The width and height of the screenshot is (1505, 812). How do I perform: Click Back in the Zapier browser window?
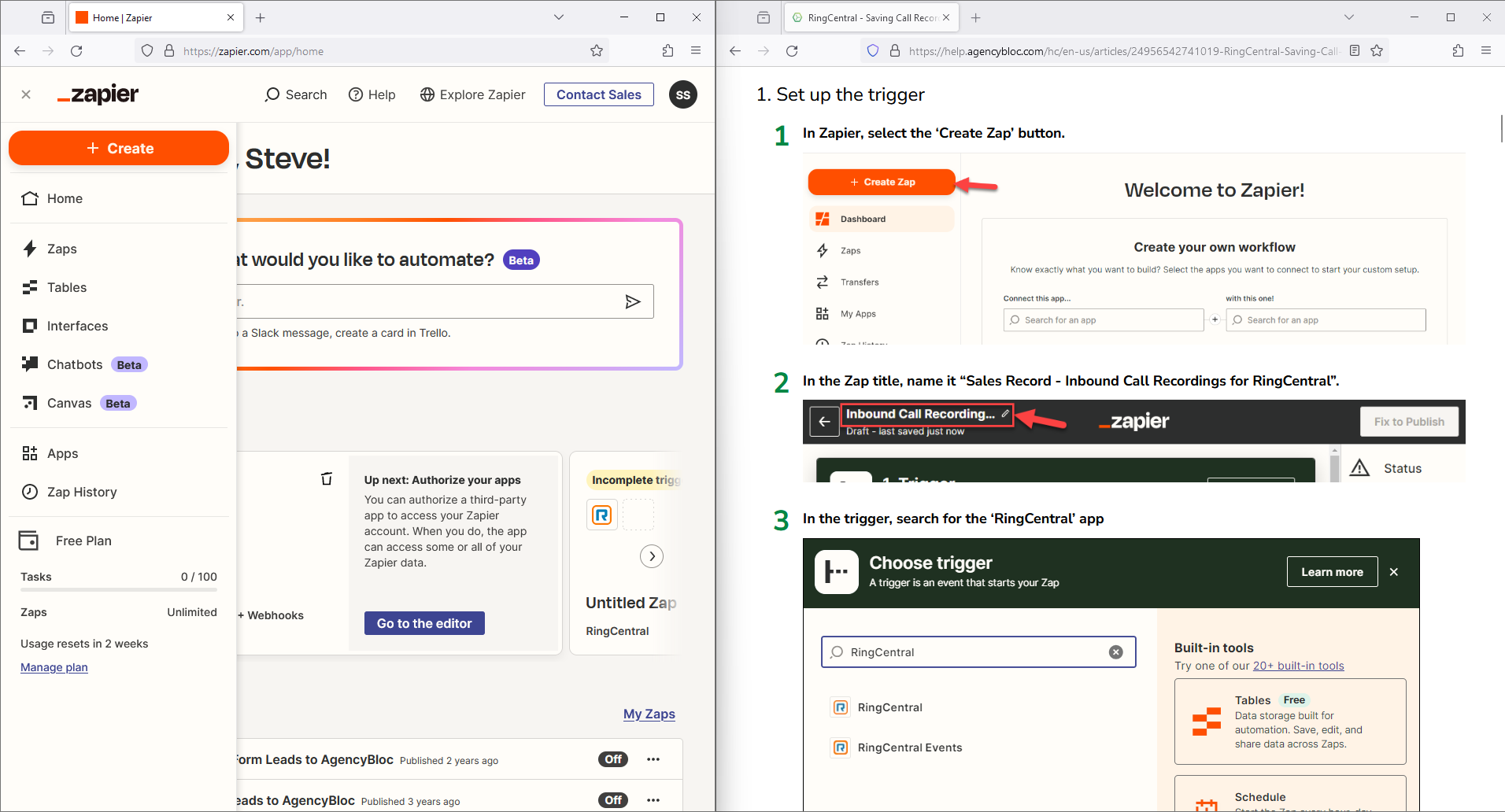click(20, 50)
